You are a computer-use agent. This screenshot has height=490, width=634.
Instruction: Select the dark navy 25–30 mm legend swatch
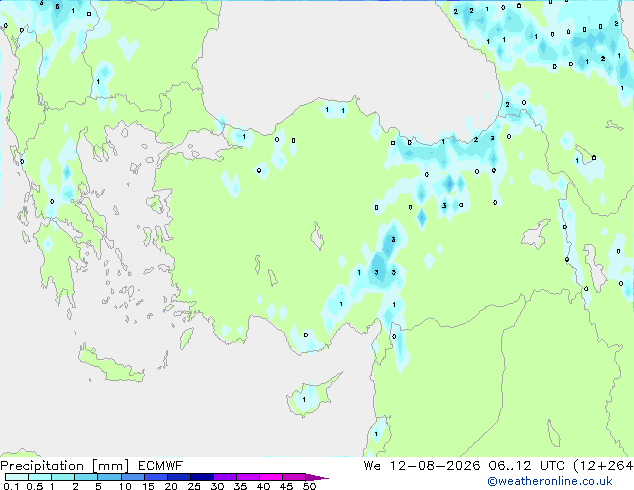[202, 477]
